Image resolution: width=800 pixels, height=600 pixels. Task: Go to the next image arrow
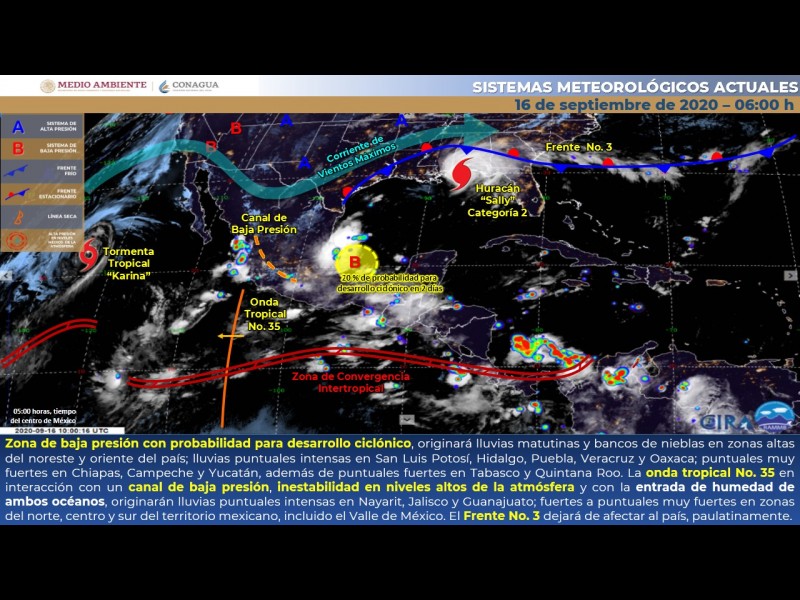tap(790, 275)
